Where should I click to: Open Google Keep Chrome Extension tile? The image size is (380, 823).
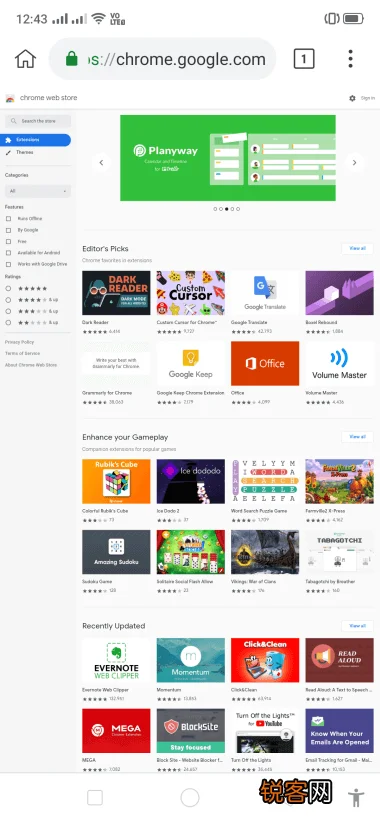(191, 364)
